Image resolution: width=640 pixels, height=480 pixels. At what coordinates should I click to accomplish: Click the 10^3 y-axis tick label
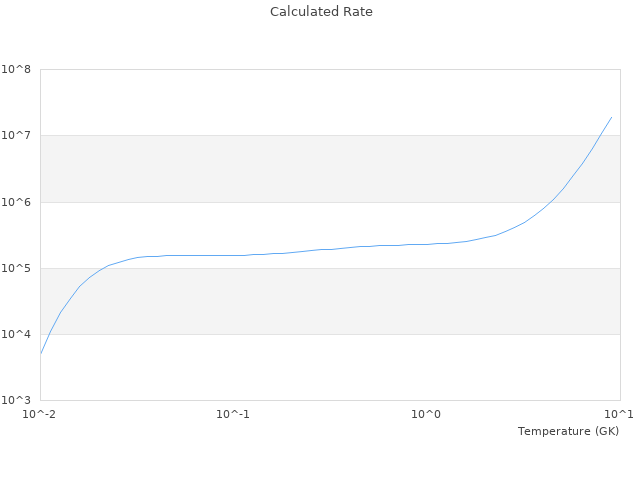(x=16, y=400)
